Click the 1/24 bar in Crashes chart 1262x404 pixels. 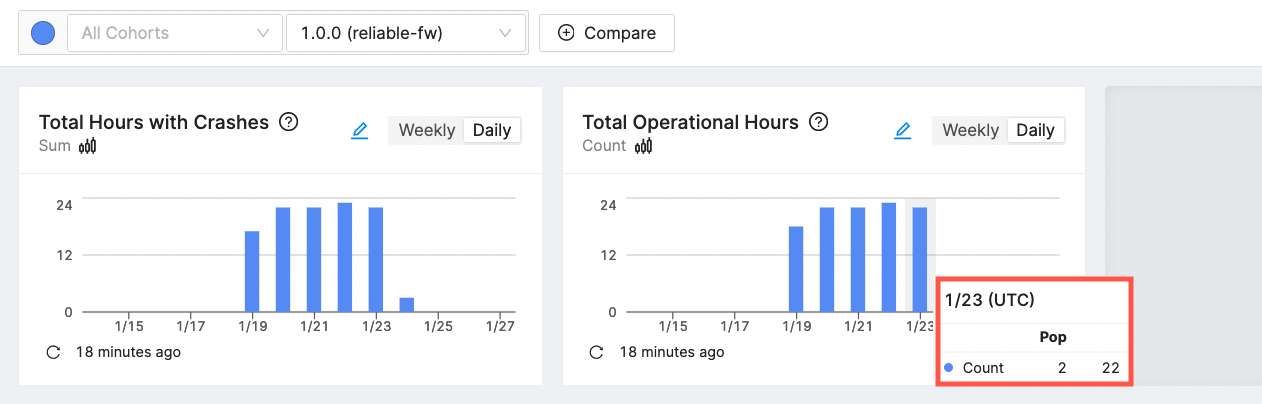coord(407,304)
